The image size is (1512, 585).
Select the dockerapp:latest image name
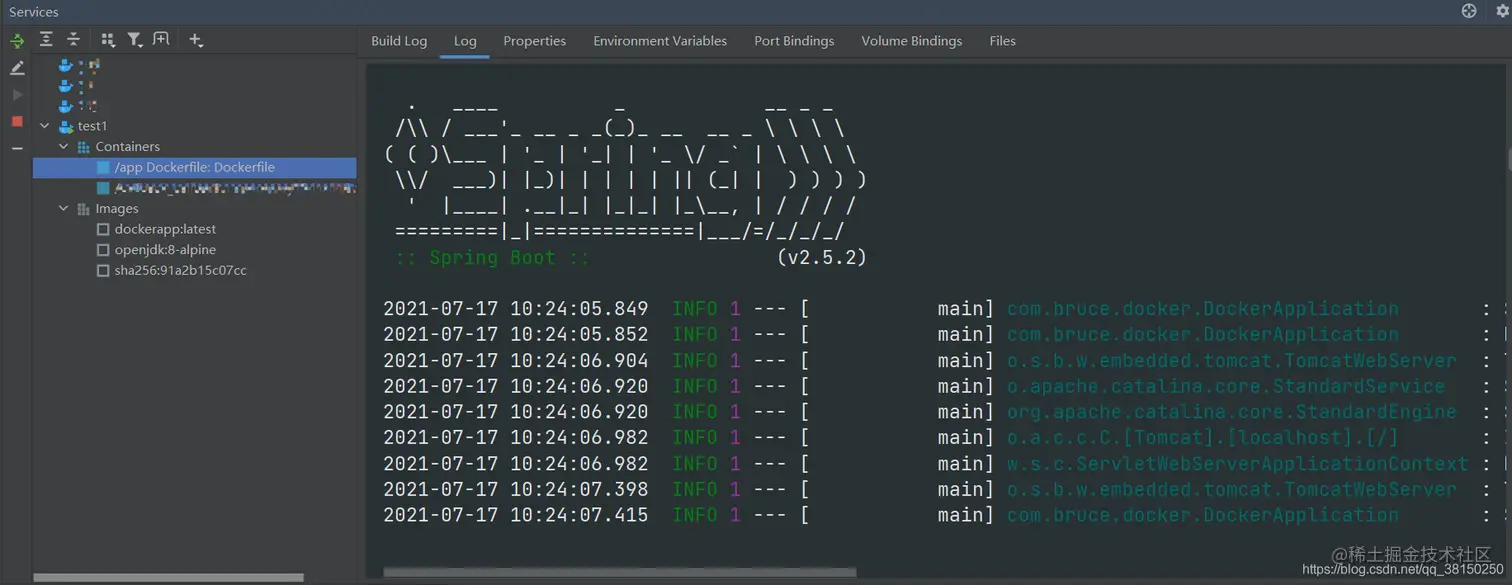point(165,230)
